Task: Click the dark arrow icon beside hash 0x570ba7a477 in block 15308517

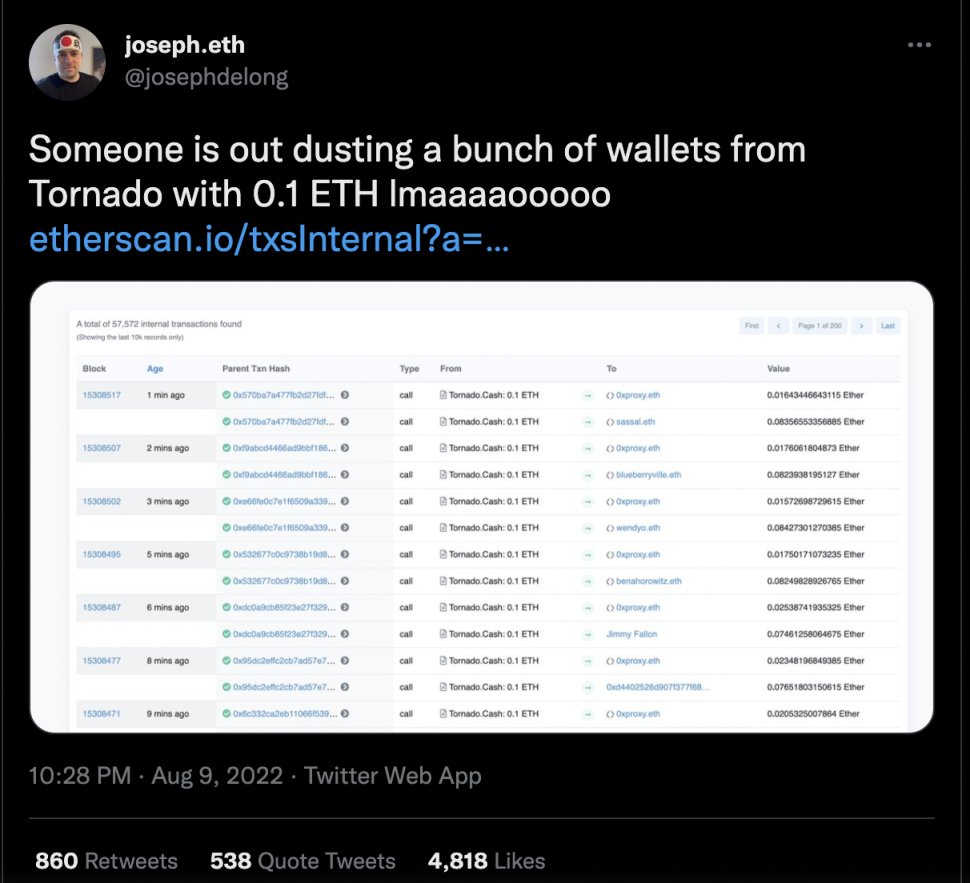Action: 345,395
